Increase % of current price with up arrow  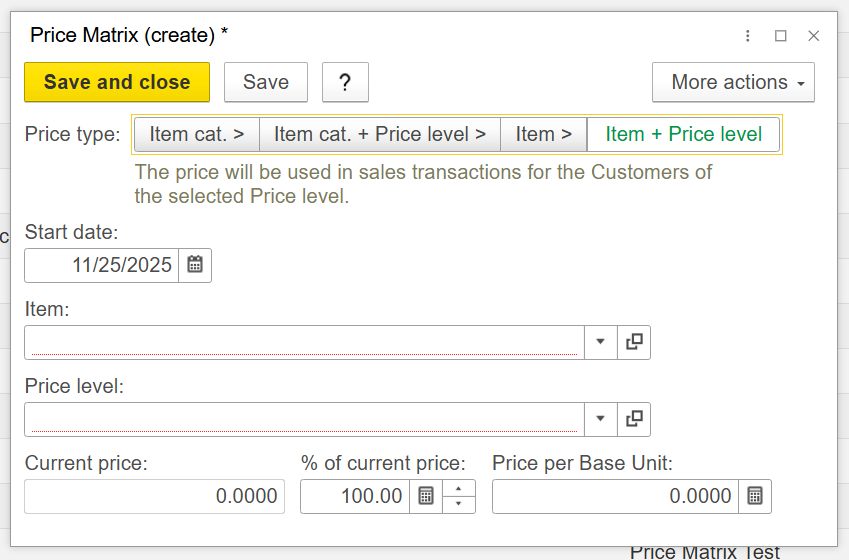point(458,489)
